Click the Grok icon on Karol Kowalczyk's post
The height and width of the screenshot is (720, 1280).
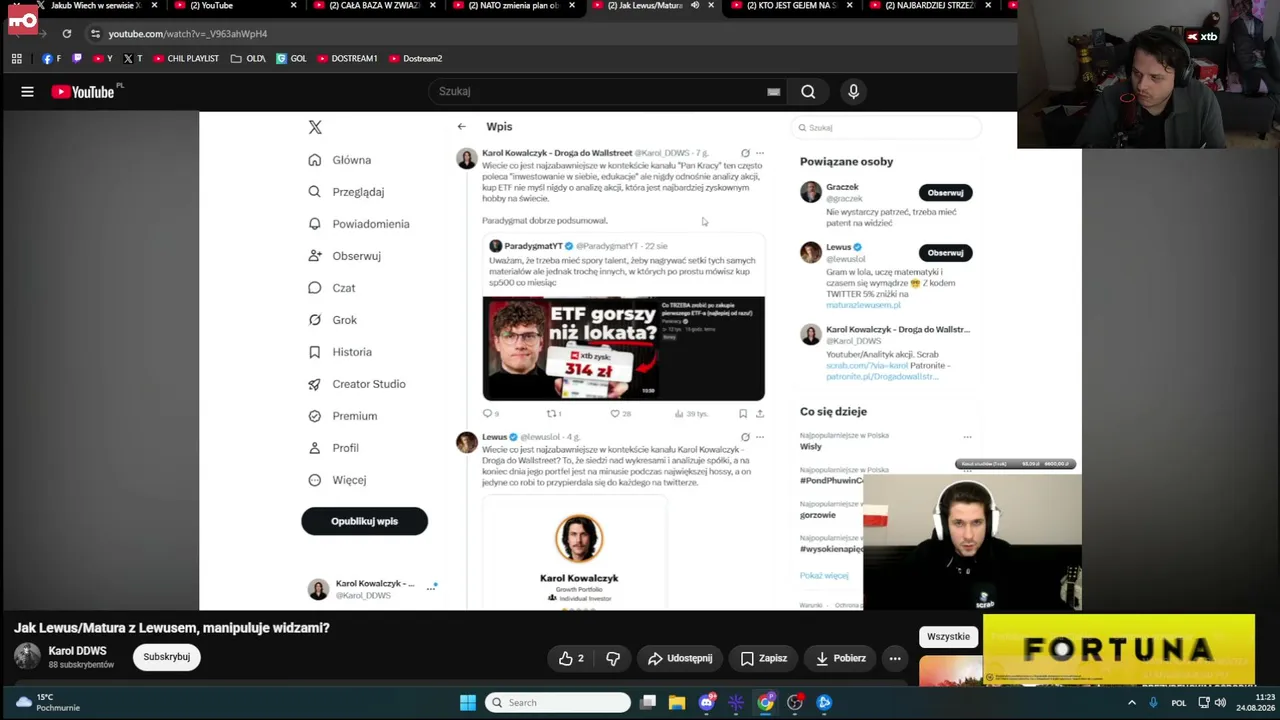745,154
